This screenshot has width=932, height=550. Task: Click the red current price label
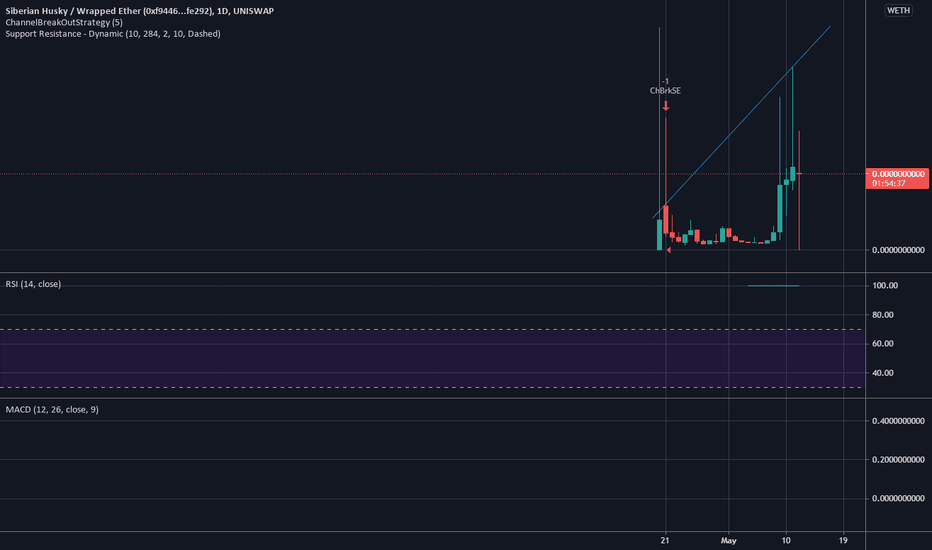(x=897, y=178)
